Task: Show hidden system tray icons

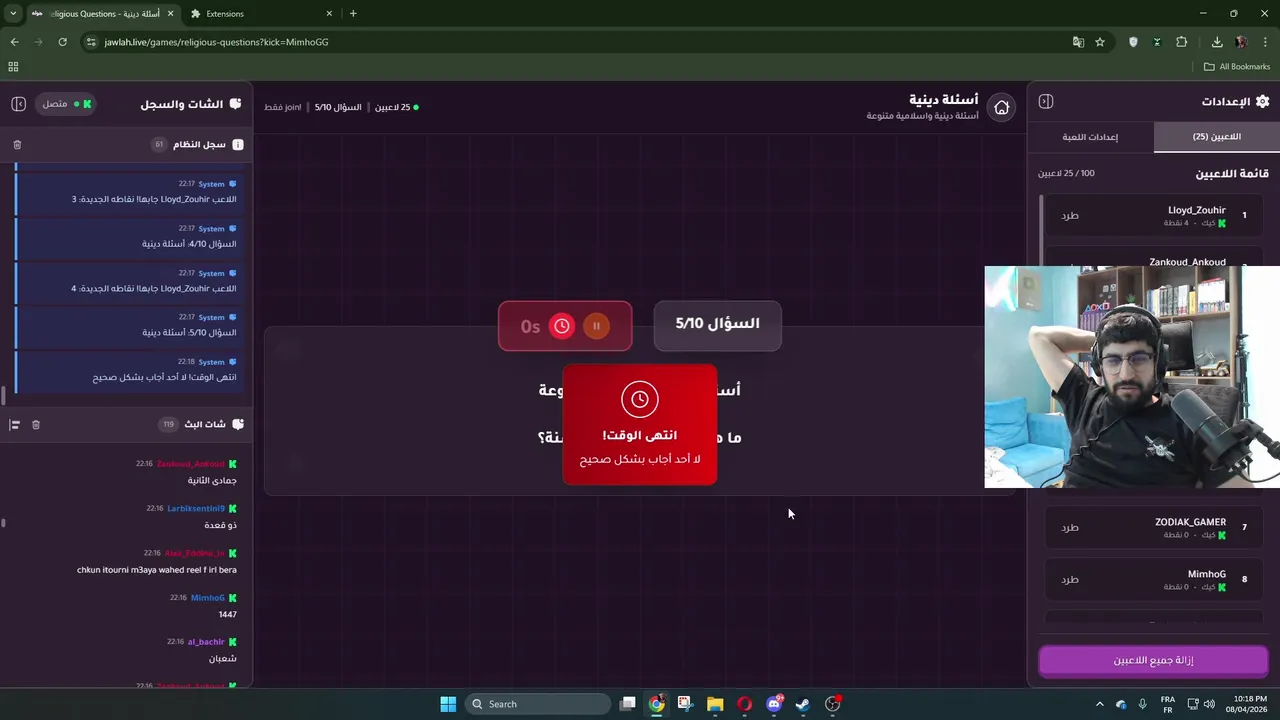Action: (x=1100, y=704)
